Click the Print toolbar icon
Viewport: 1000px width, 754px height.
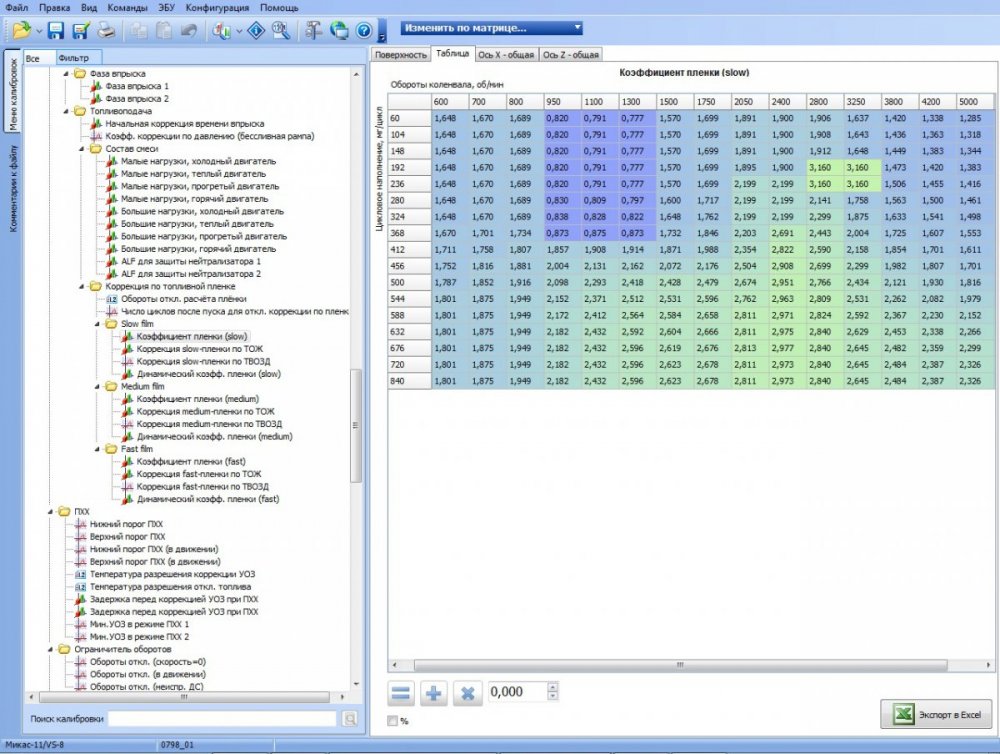[x=106, y=30]
